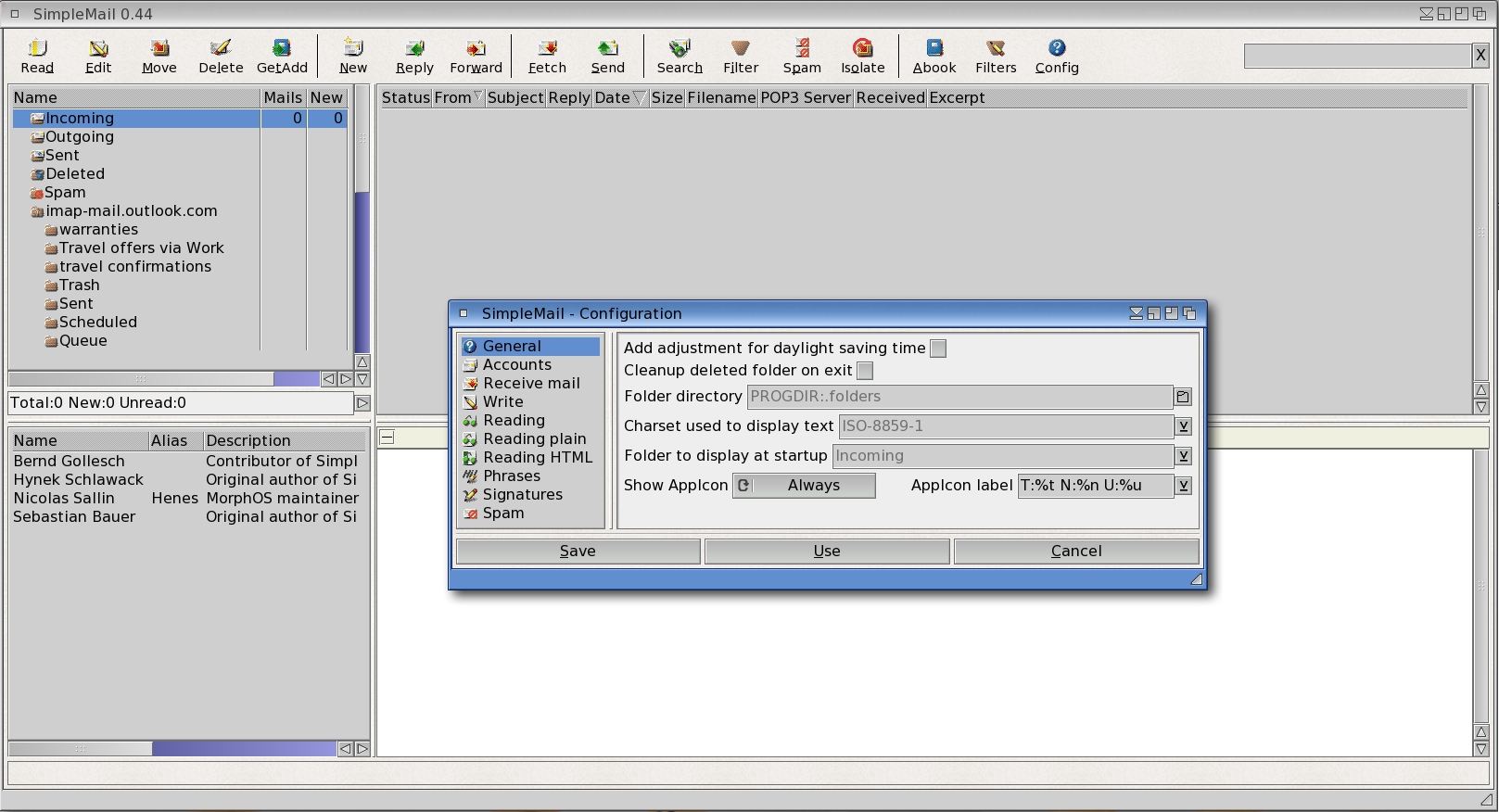Image resolution: width=1499 pixels, height=812 pixels.
Task: Compose a message with the New icon
Action: coord(353,56)
